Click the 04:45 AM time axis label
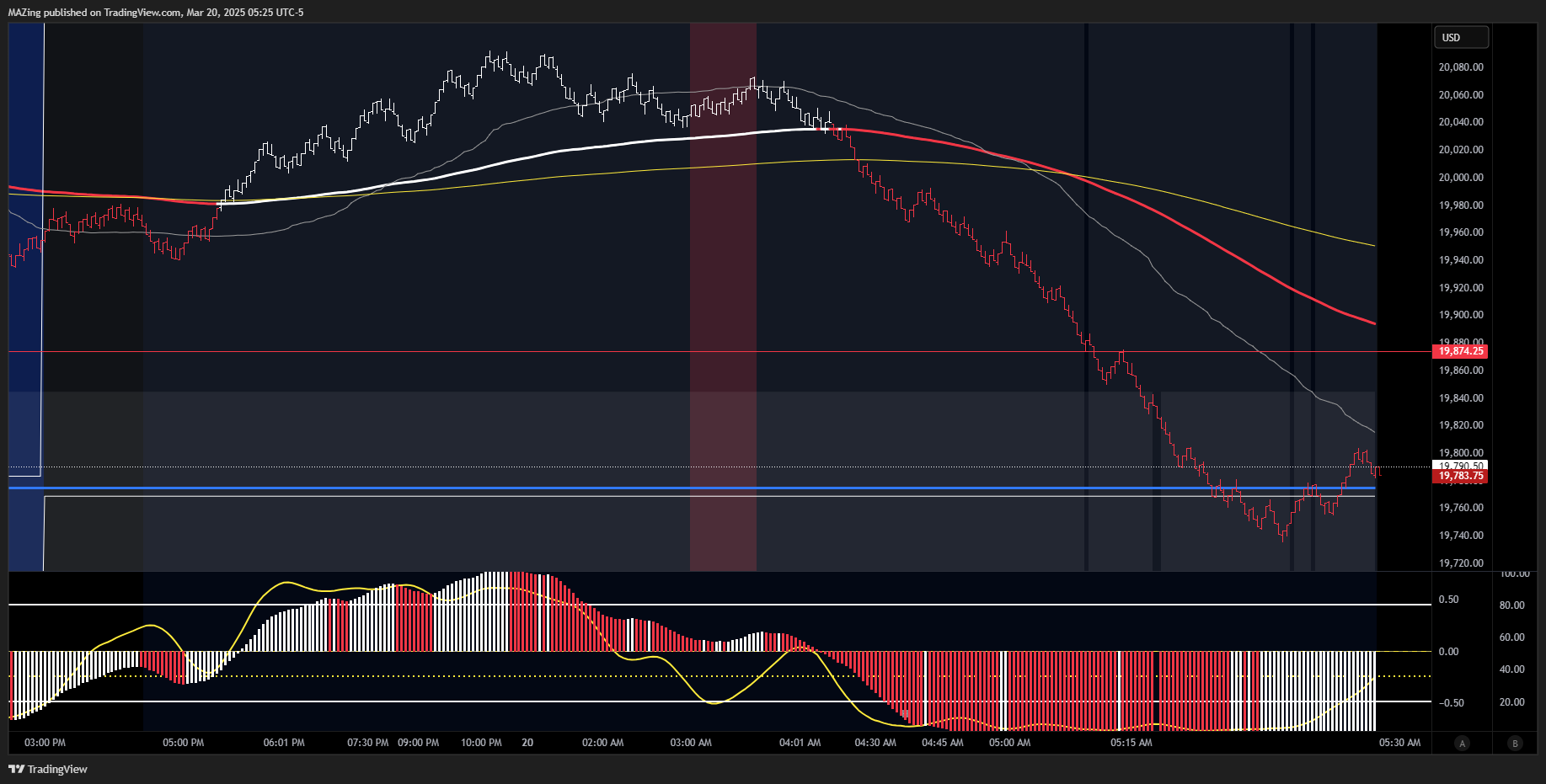1546x784 pixels. (x=943, y=743)
